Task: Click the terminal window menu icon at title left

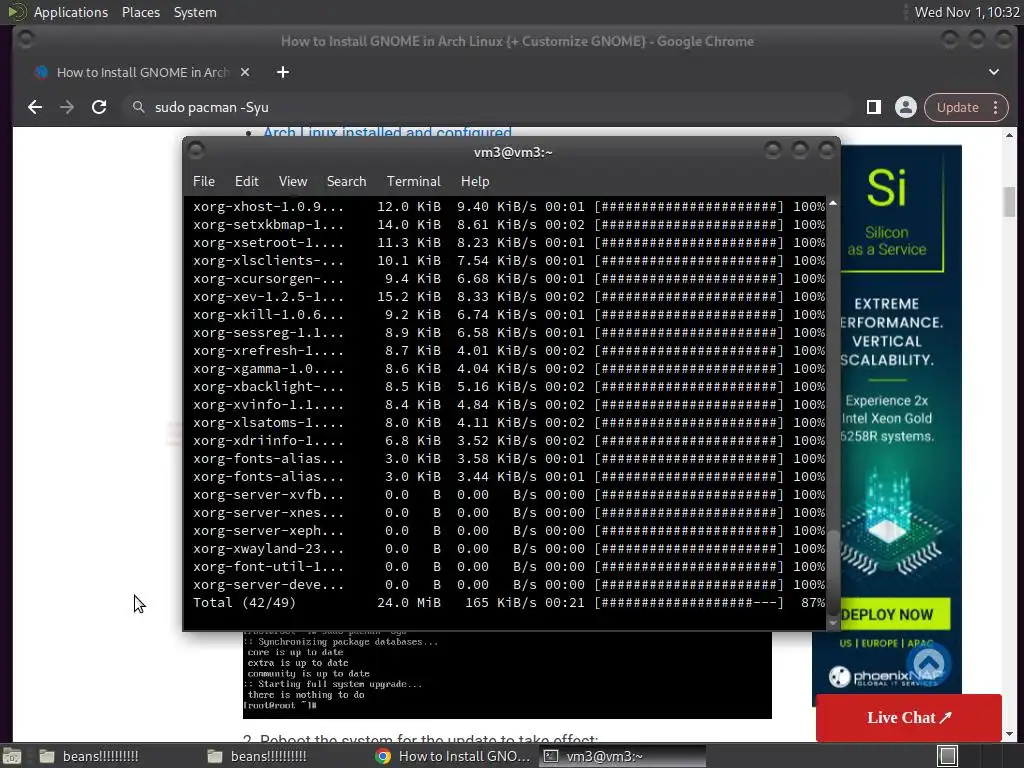Action: (195, 151)
